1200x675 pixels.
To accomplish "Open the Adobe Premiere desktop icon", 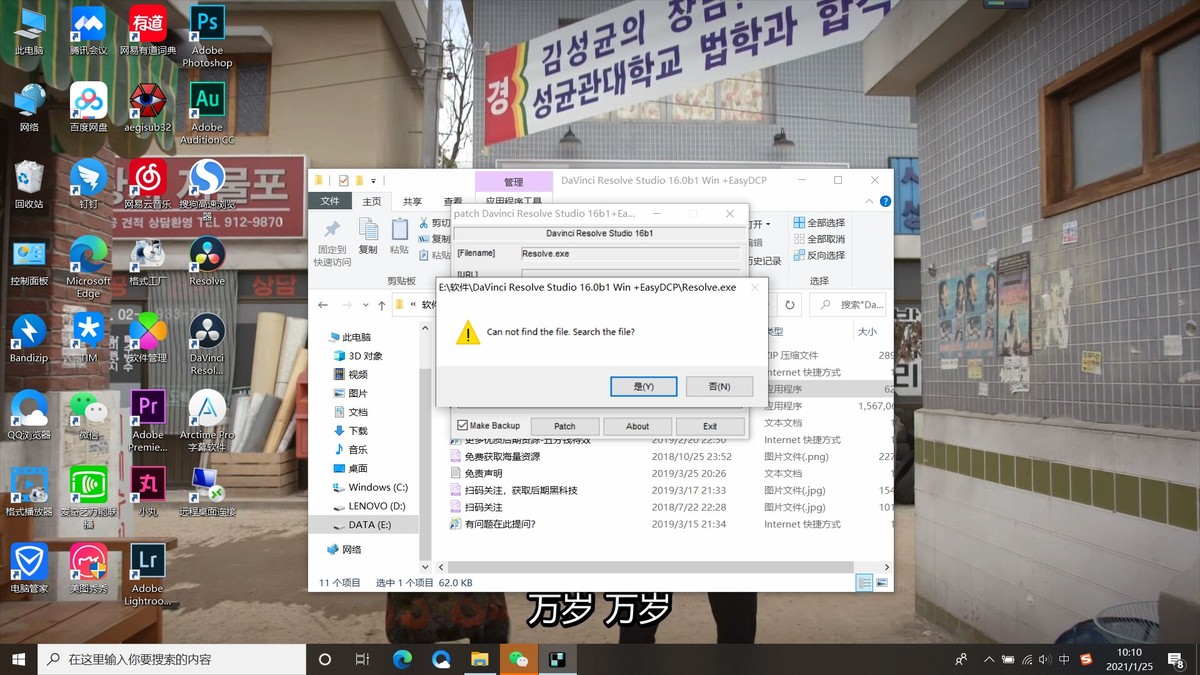I will click(148, 421).
